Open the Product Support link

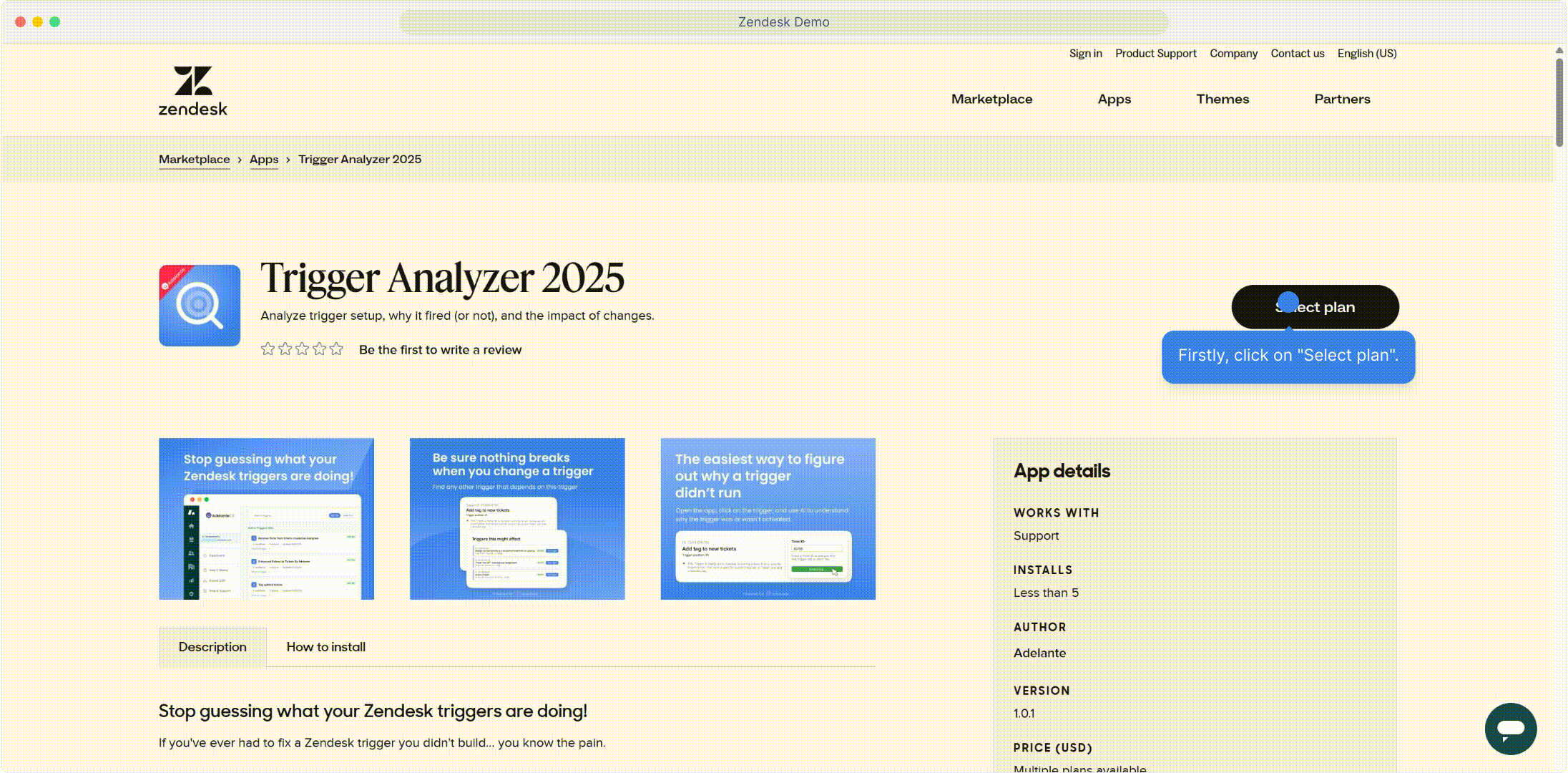[1156, 54]
